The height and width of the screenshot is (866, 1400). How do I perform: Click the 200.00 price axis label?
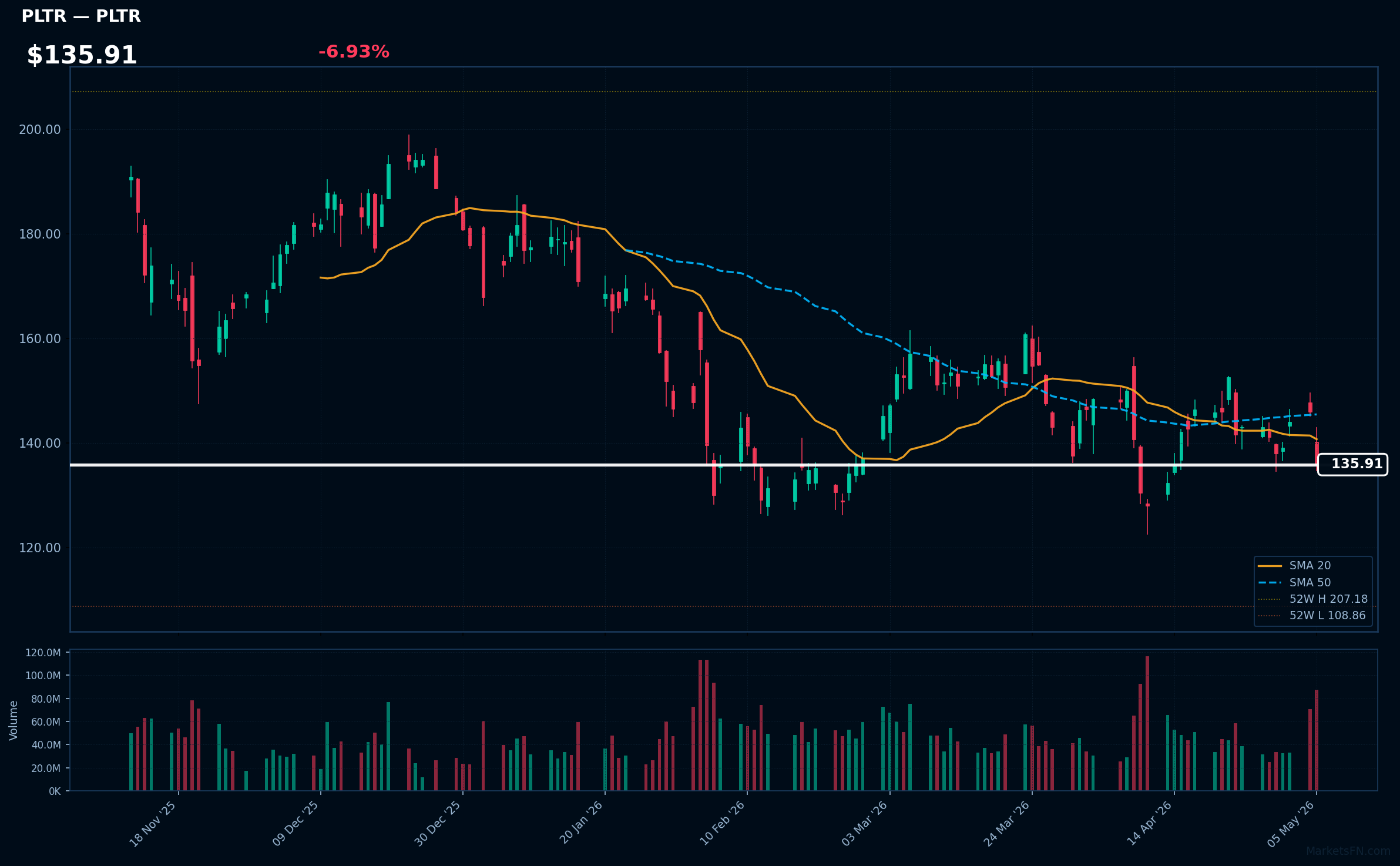(40, 130)
